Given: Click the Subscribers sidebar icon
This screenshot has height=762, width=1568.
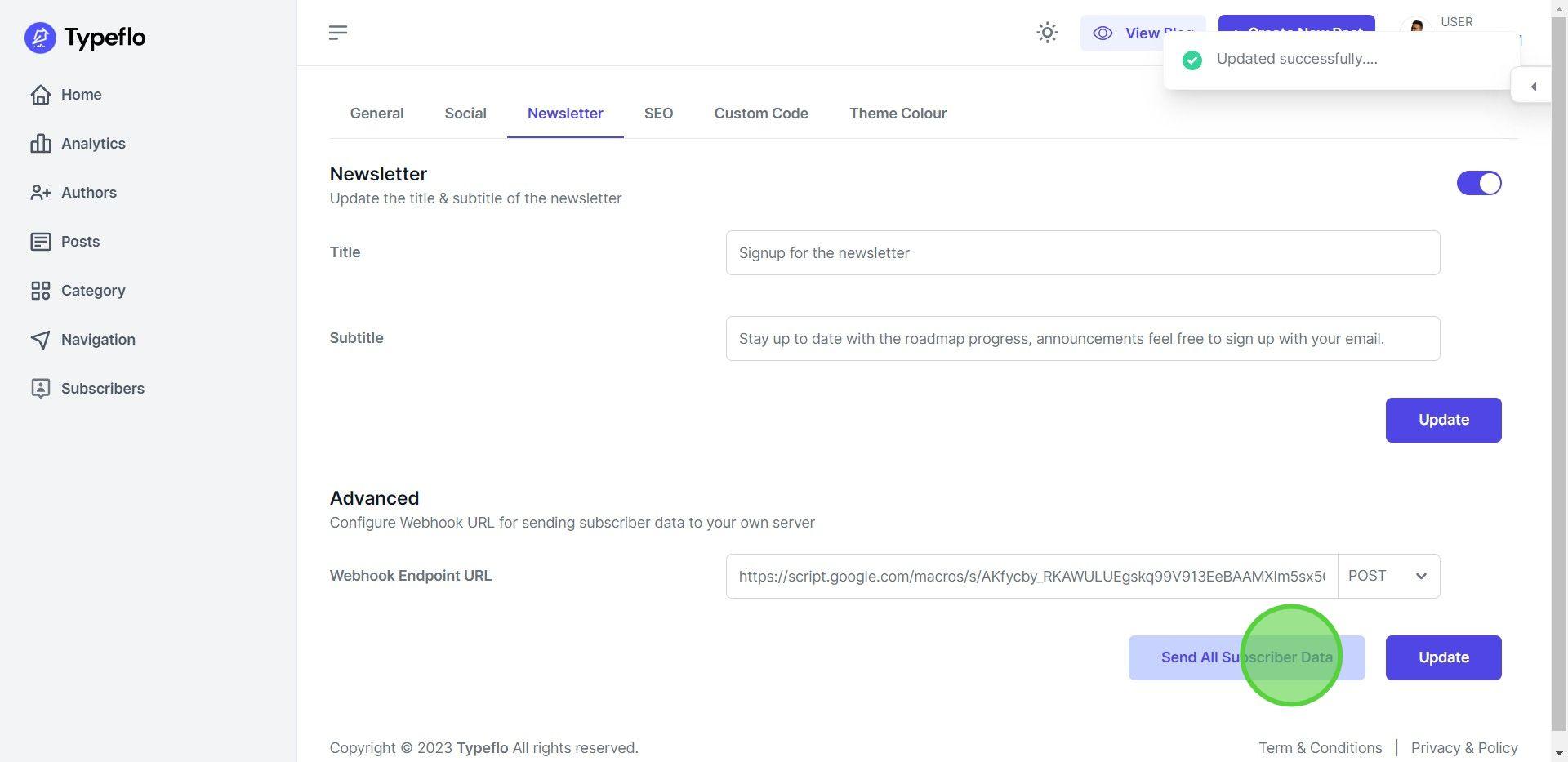Looking at the screenshot, I should (x=40, y=389).
